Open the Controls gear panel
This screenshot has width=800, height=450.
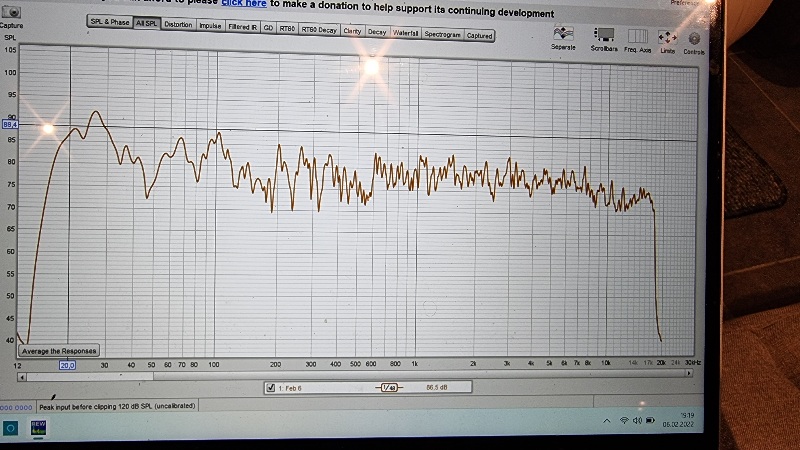pyautogui.click(x=694, y=41)
